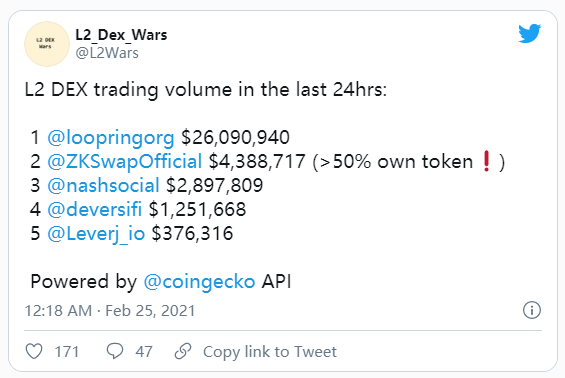Viewport: 565px width, 378px height.
Task: Click the red exclamation mark emoji
Action: 486,161
